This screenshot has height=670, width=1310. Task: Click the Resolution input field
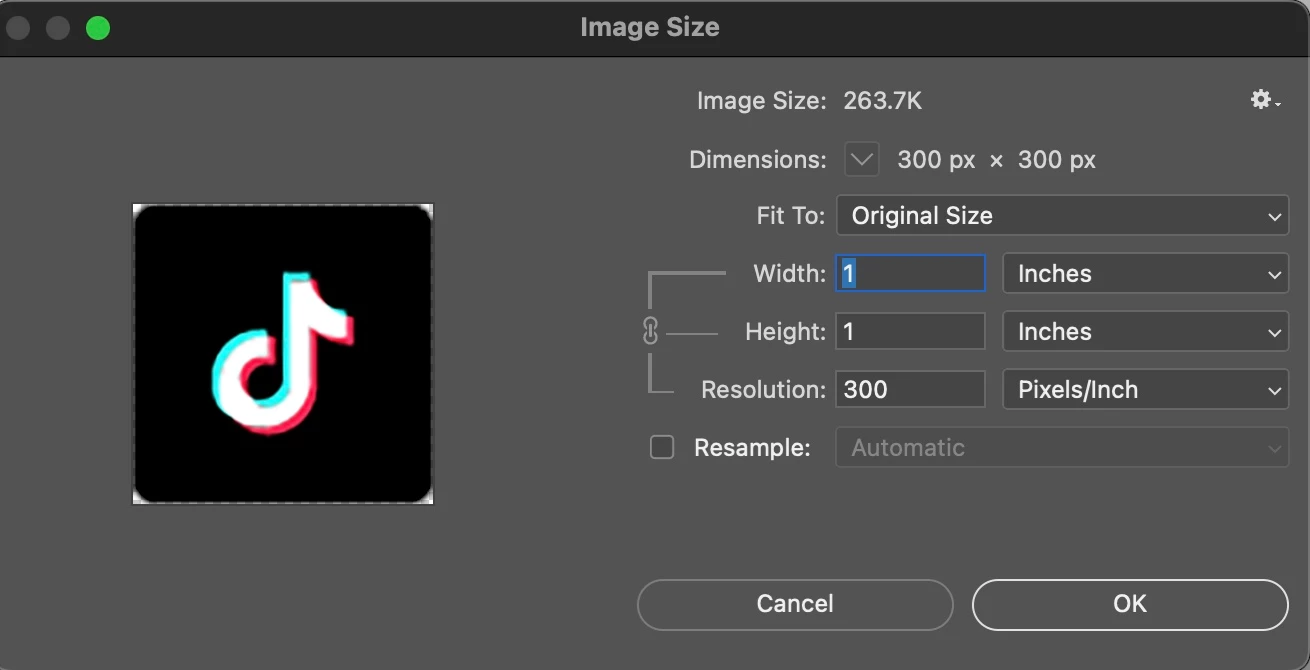click(x=911, y=390)
